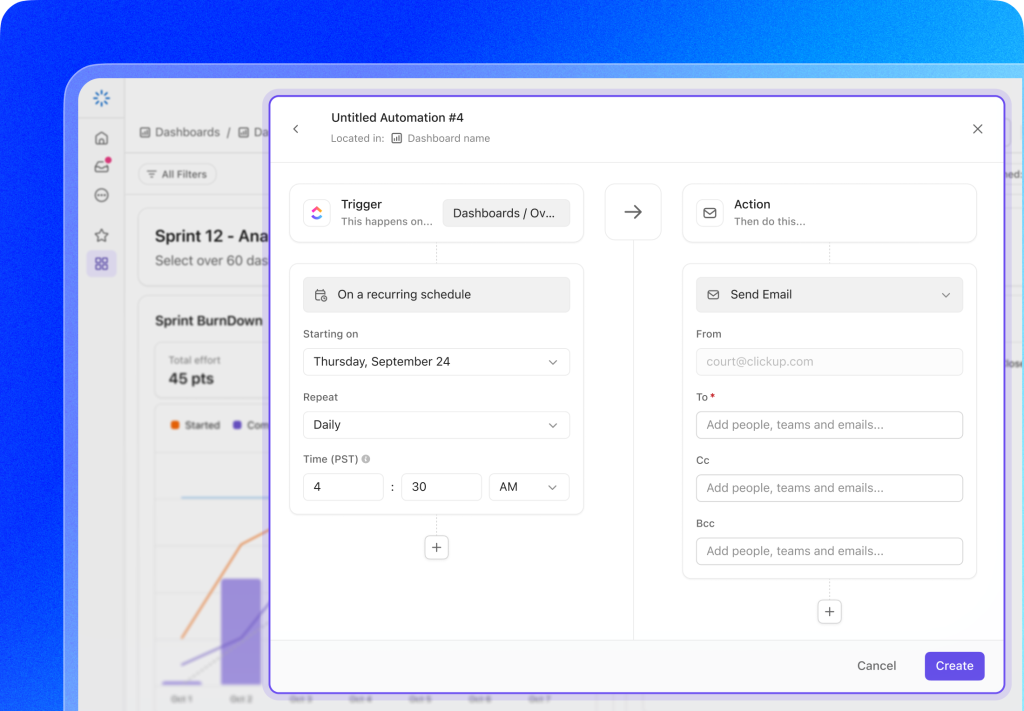Select the Dashboards grid icon in sidebar
Screen dimensions: 1024x711
(101, 264)
